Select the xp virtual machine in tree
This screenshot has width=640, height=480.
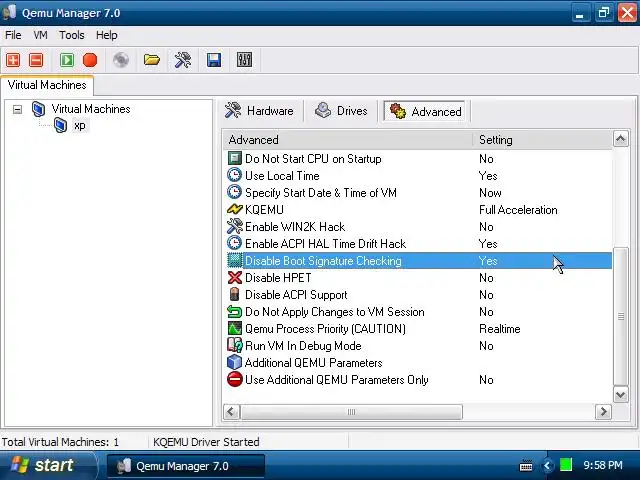(x=80, y=126)
